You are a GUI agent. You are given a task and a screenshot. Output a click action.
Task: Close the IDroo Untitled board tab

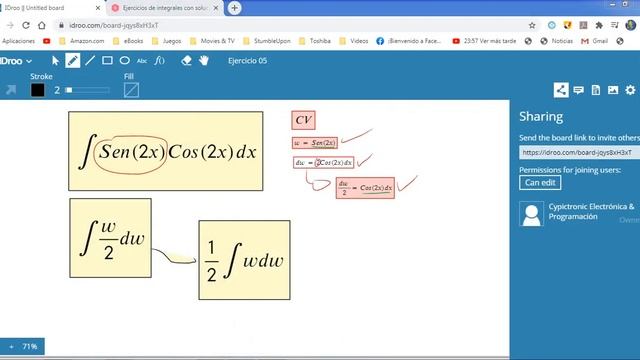[98, 8]
